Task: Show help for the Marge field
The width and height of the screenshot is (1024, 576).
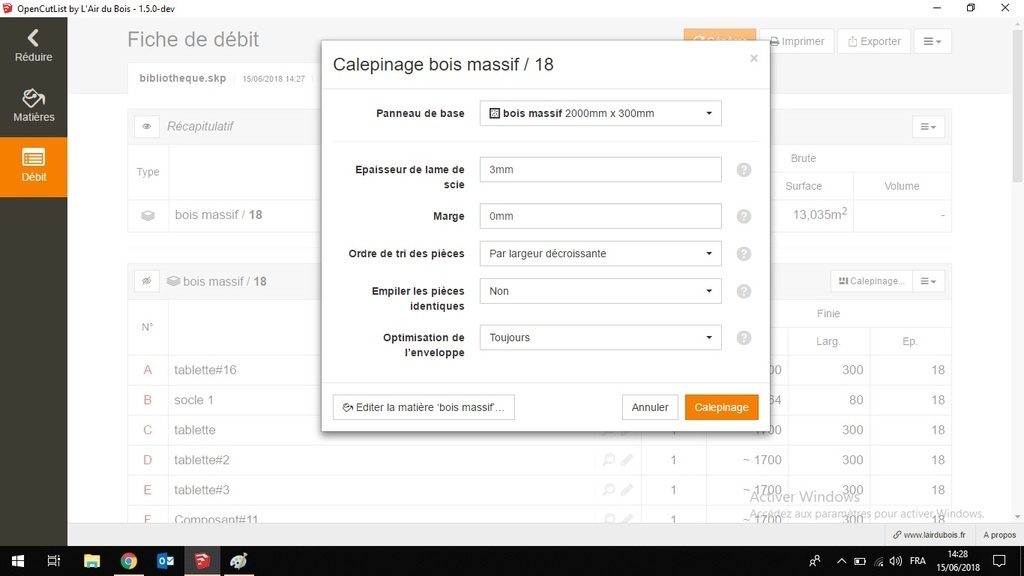Action: (x=743, y=216)
